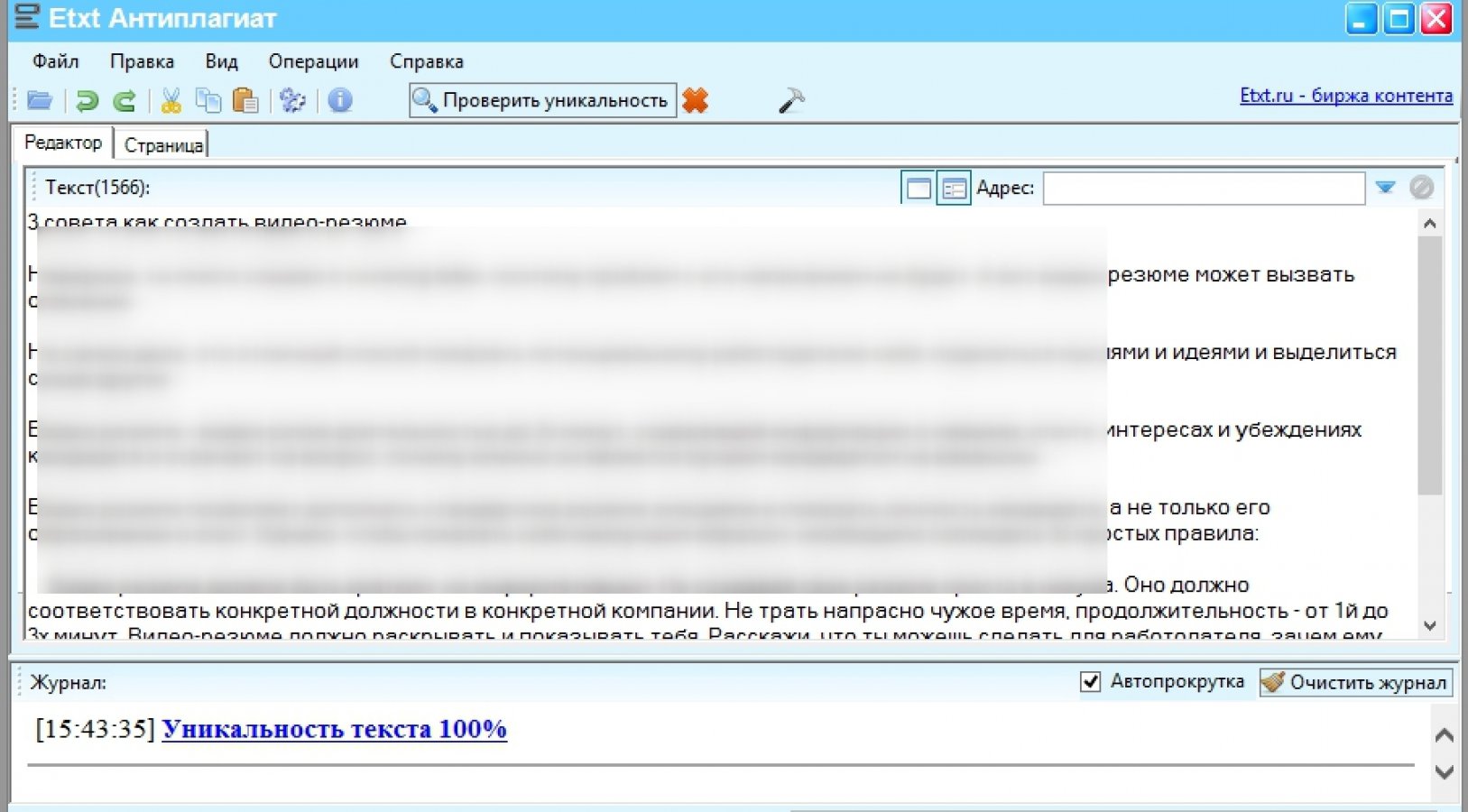Viewport: 1468px width, 812px height.
Task: Click text editor scrollbar down arrow
Action: point(1429,625)
